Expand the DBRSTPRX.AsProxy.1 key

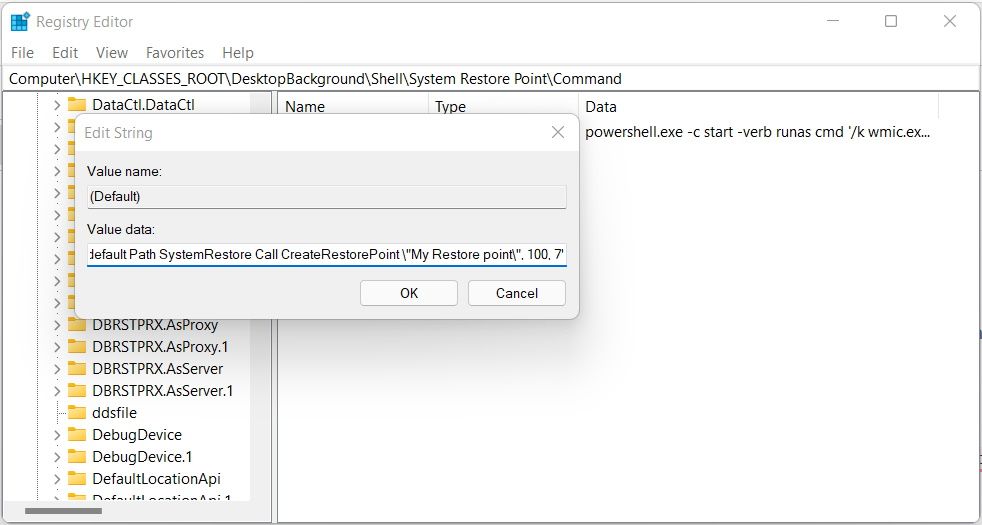tap(57, 346)
